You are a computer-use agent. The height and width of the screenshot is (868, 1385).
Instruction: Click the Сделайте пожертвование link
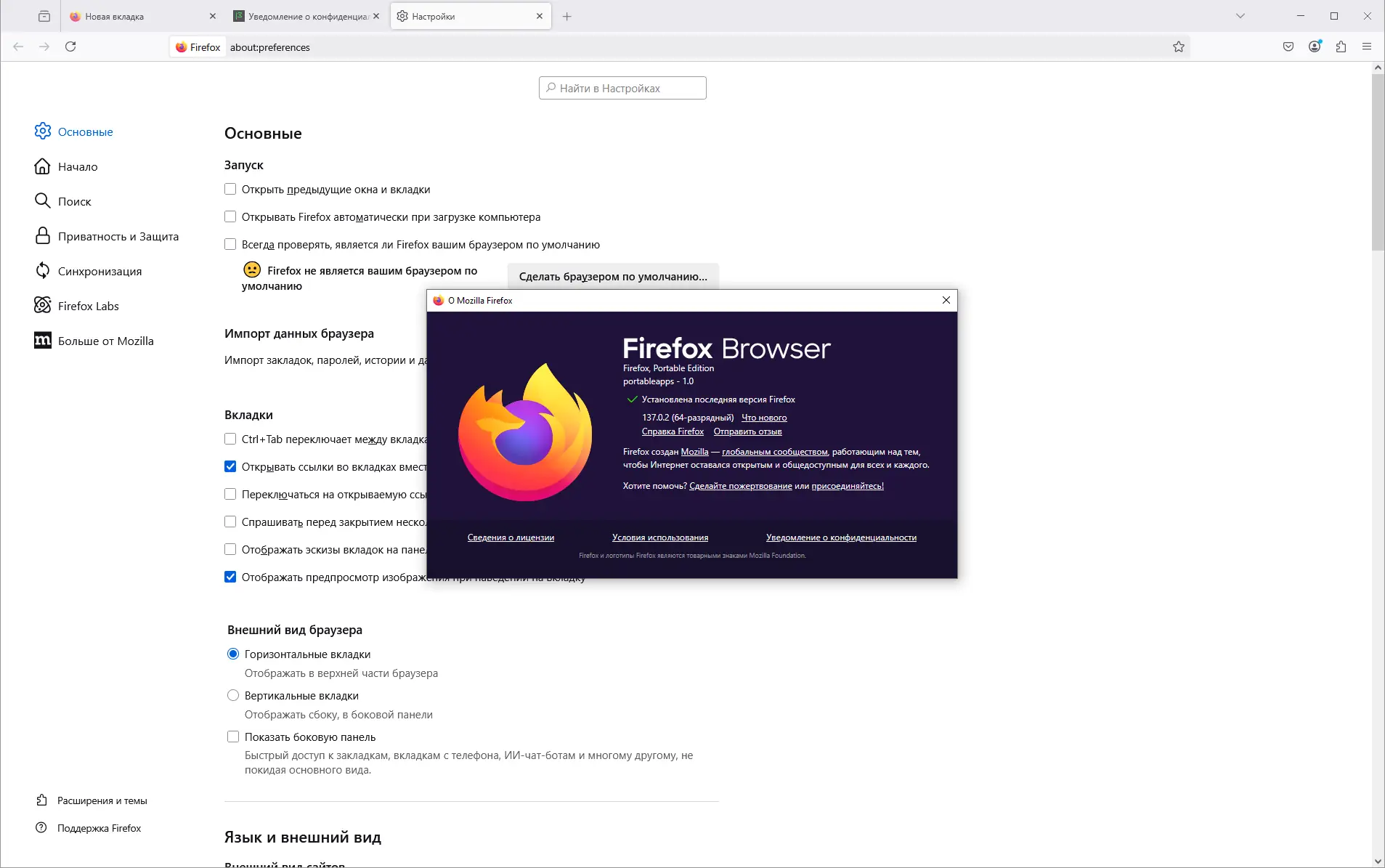click(741, 486)
